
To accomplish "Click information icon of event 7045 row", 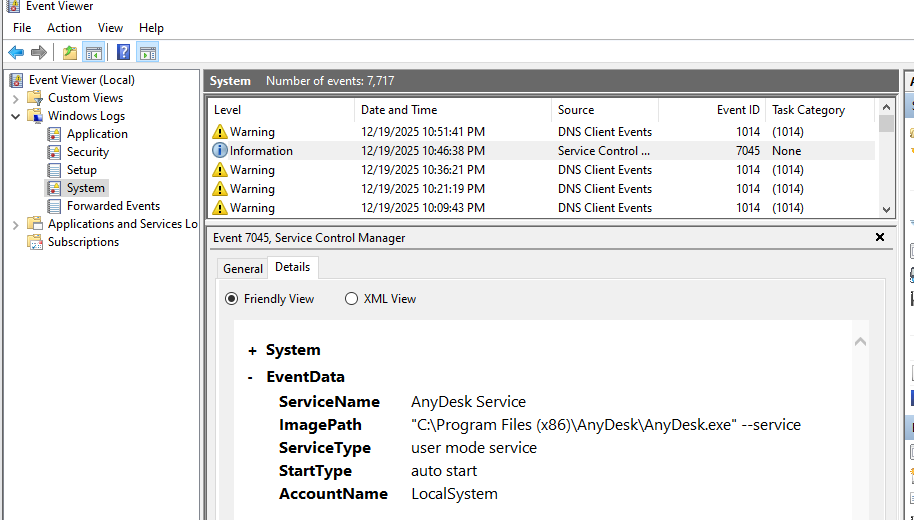I will coord(220,150).
